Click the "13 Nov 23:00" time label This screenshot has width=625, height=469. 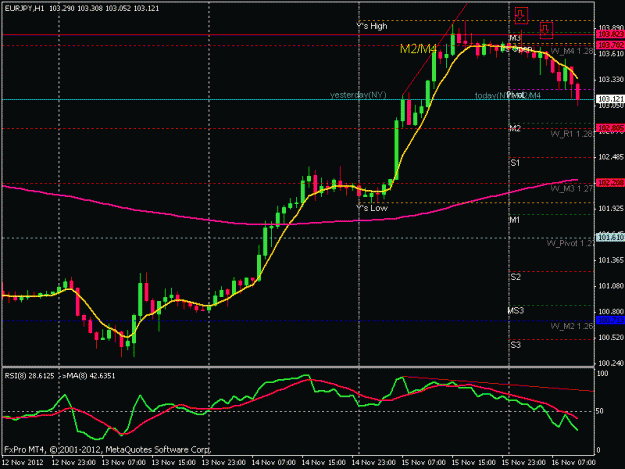coord(224,463)
